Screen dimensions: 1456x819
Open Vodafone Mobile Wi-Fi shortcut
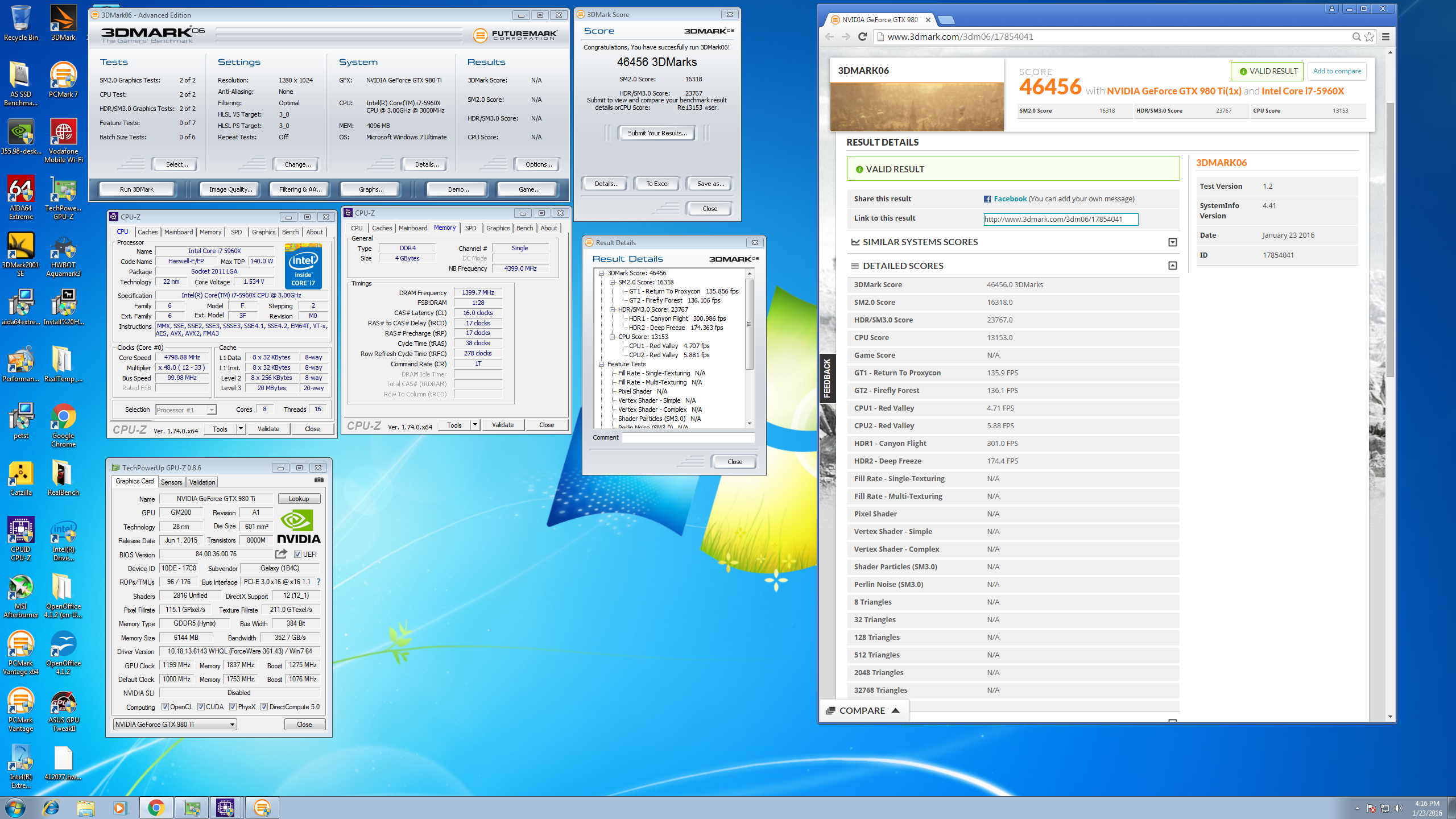pos(63,140)
